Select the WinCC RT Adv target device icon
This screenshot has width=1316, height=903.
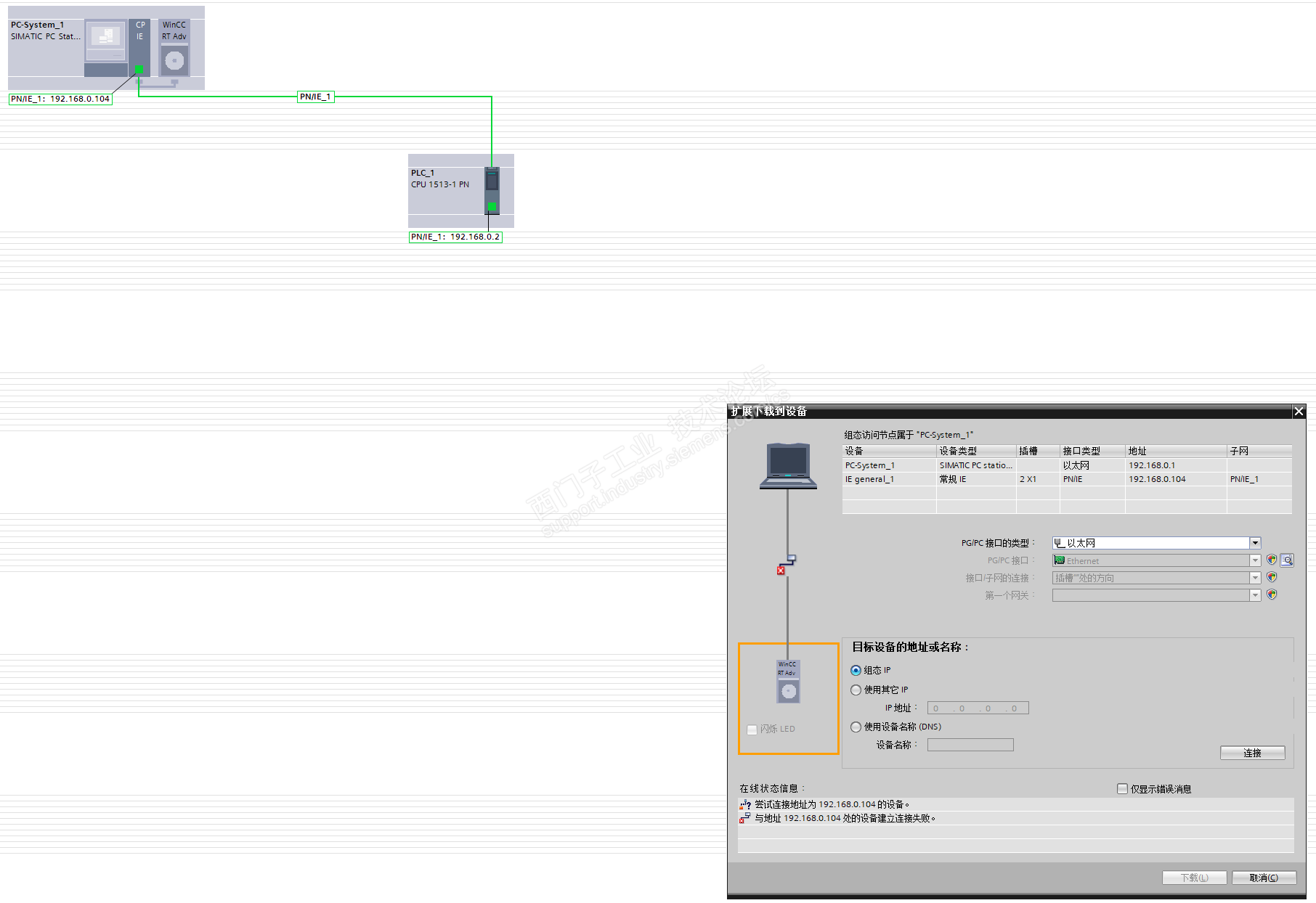pyautogui.click(x=788, y=681)
